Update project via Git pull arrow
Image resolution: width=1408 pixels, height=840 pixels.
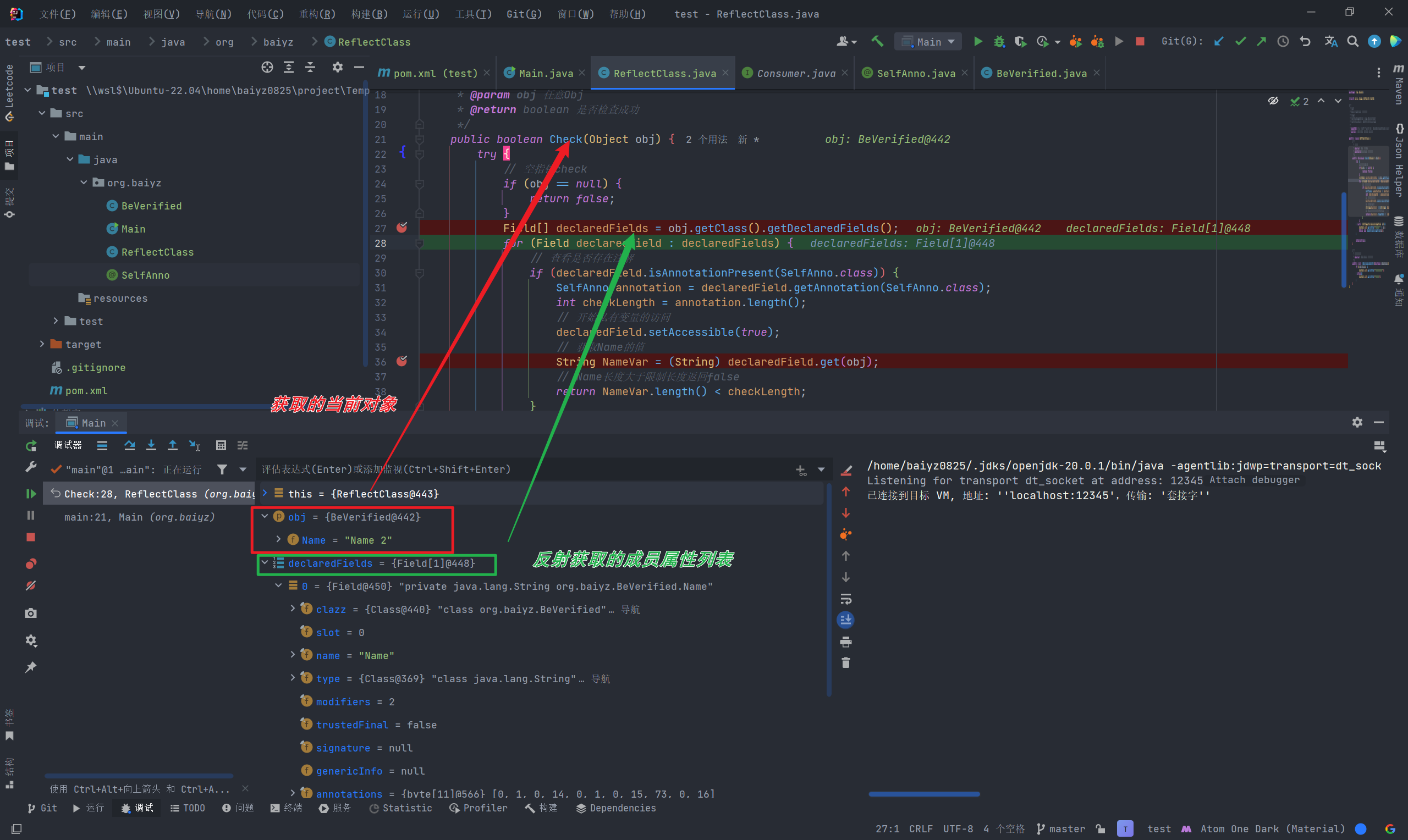(1219, 41)
